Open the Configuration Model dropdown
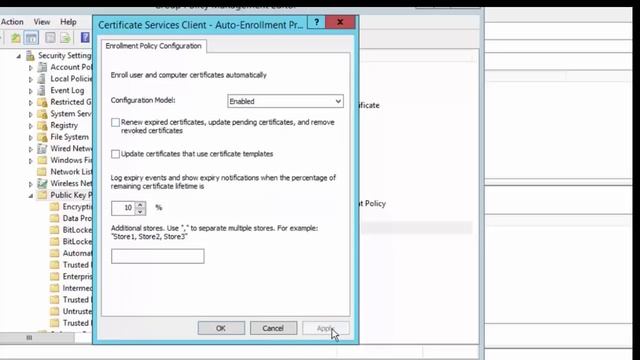This screenshot has height=360, width=640. tap(285, 101)
